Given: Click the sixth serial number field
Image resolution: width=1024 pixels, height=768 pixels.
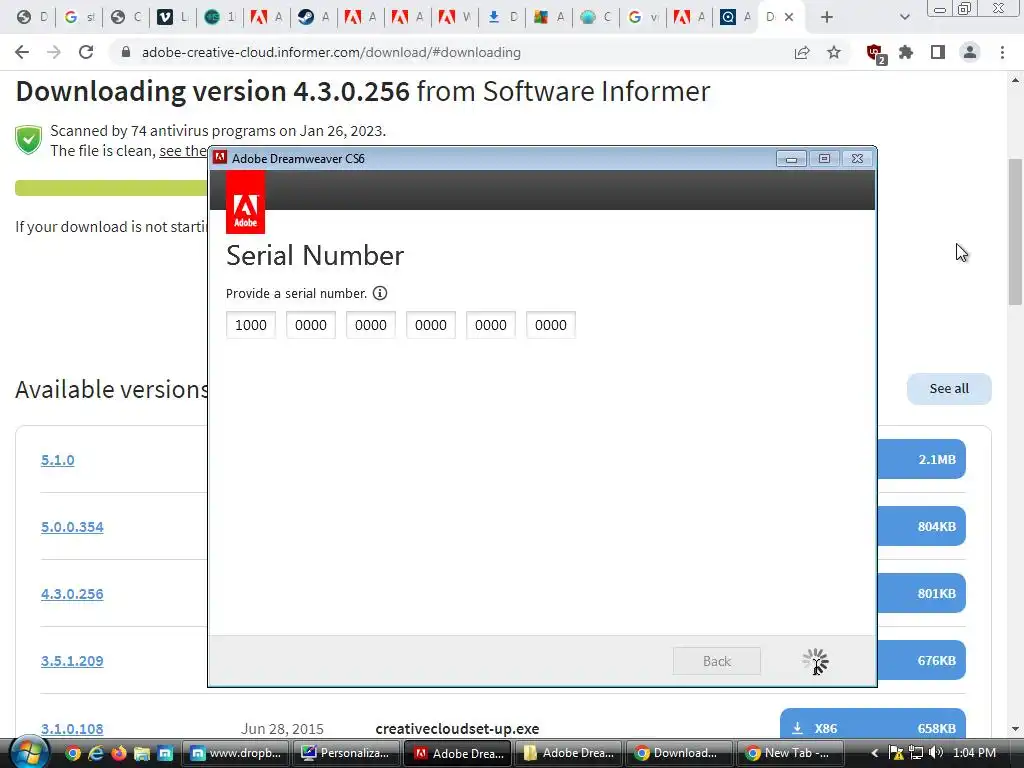Looking at the screenshot, I should 551,325.
